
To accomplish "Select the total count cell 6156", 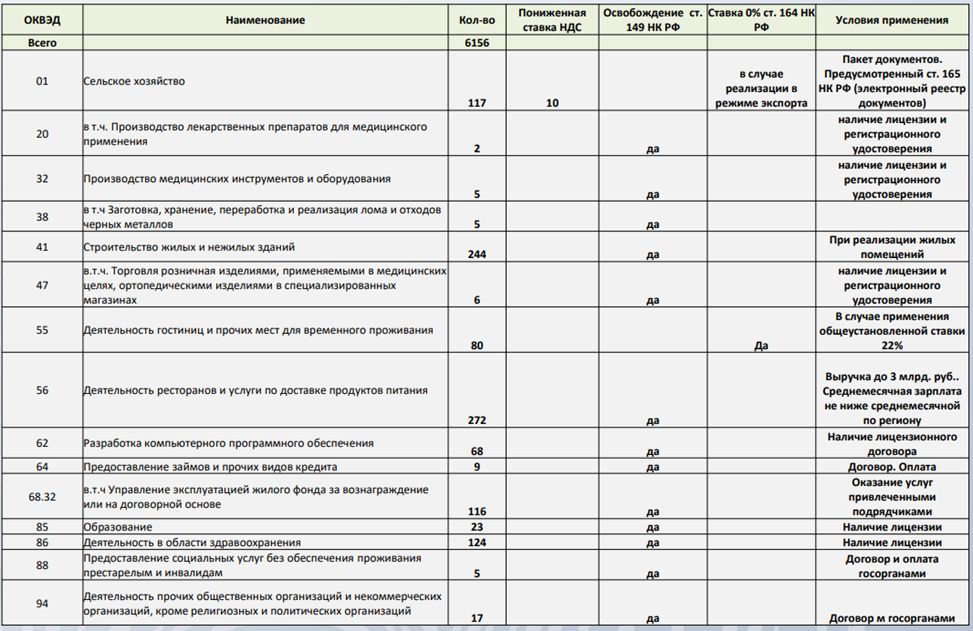I will (x=476, y=44).
